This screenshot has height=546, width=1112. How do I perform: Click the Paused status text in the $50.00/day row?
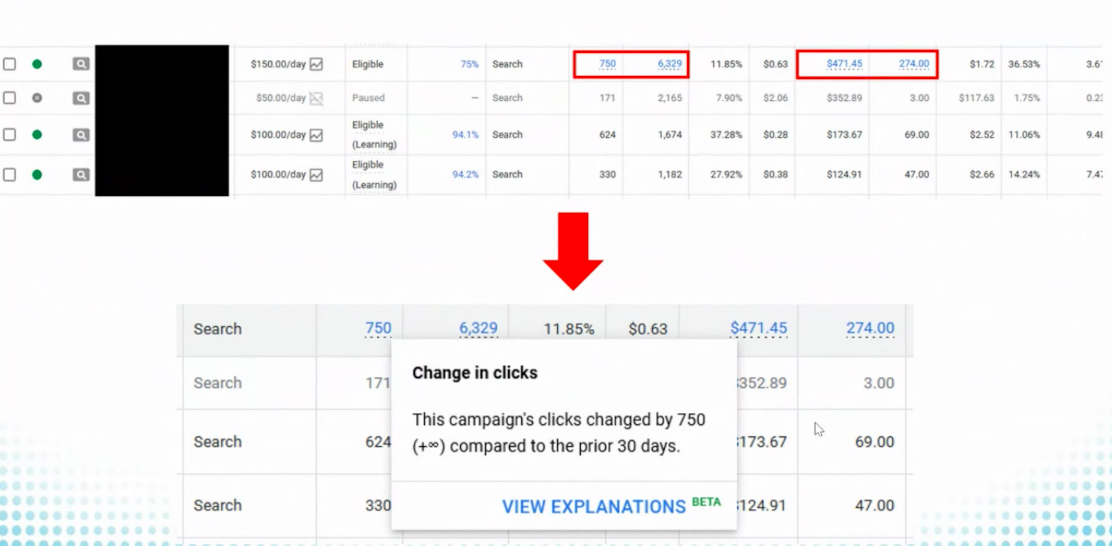[368, 98]
